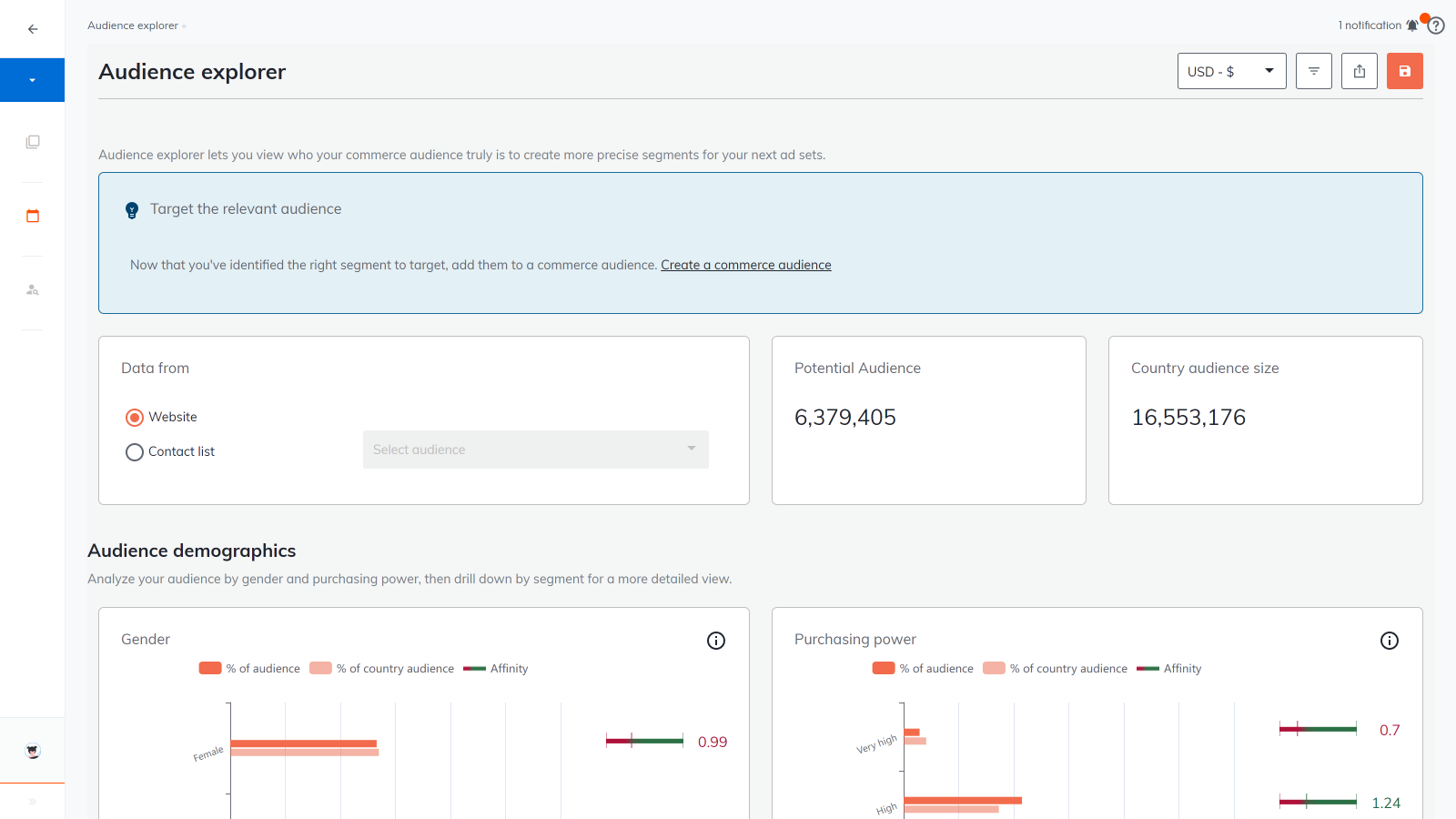This screenshot has height=819, width=1456.
Task: Click the mascot avatar at the sidebar bottom
Action: coord(32,751)
